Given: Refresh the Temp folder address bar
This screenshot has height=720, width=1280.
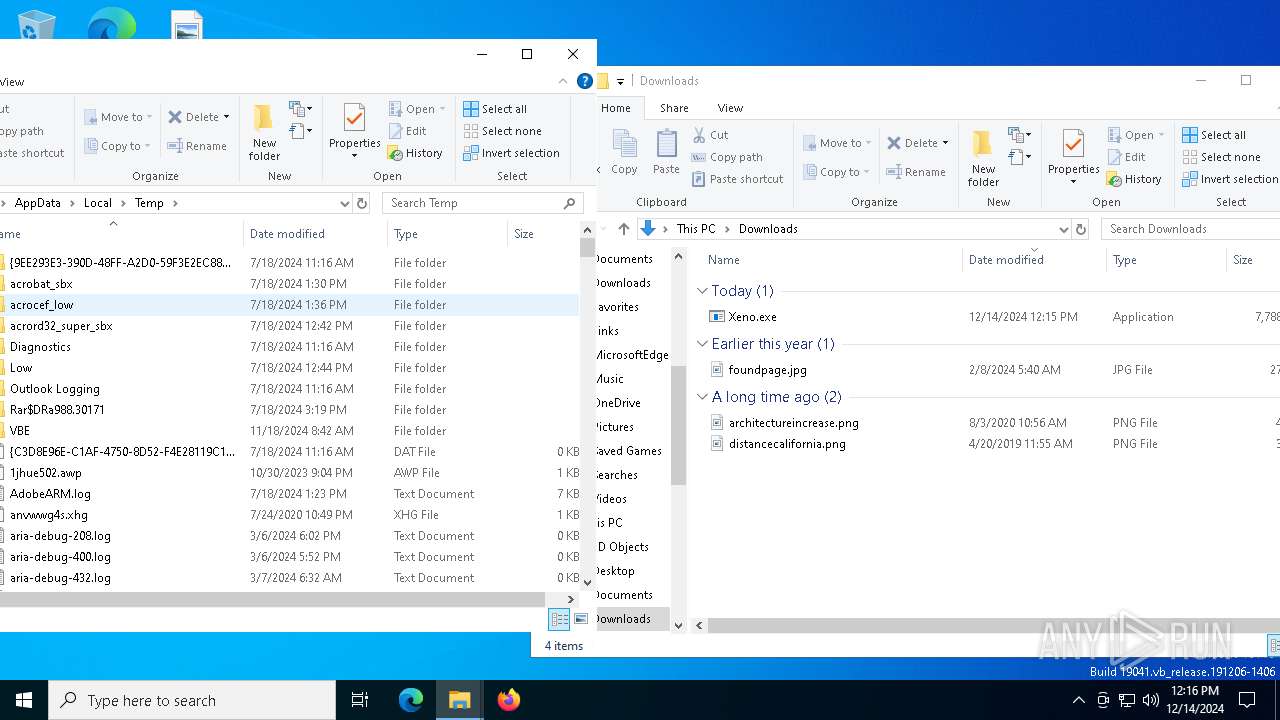Looking at the screenshot, I should click(362, 203).
